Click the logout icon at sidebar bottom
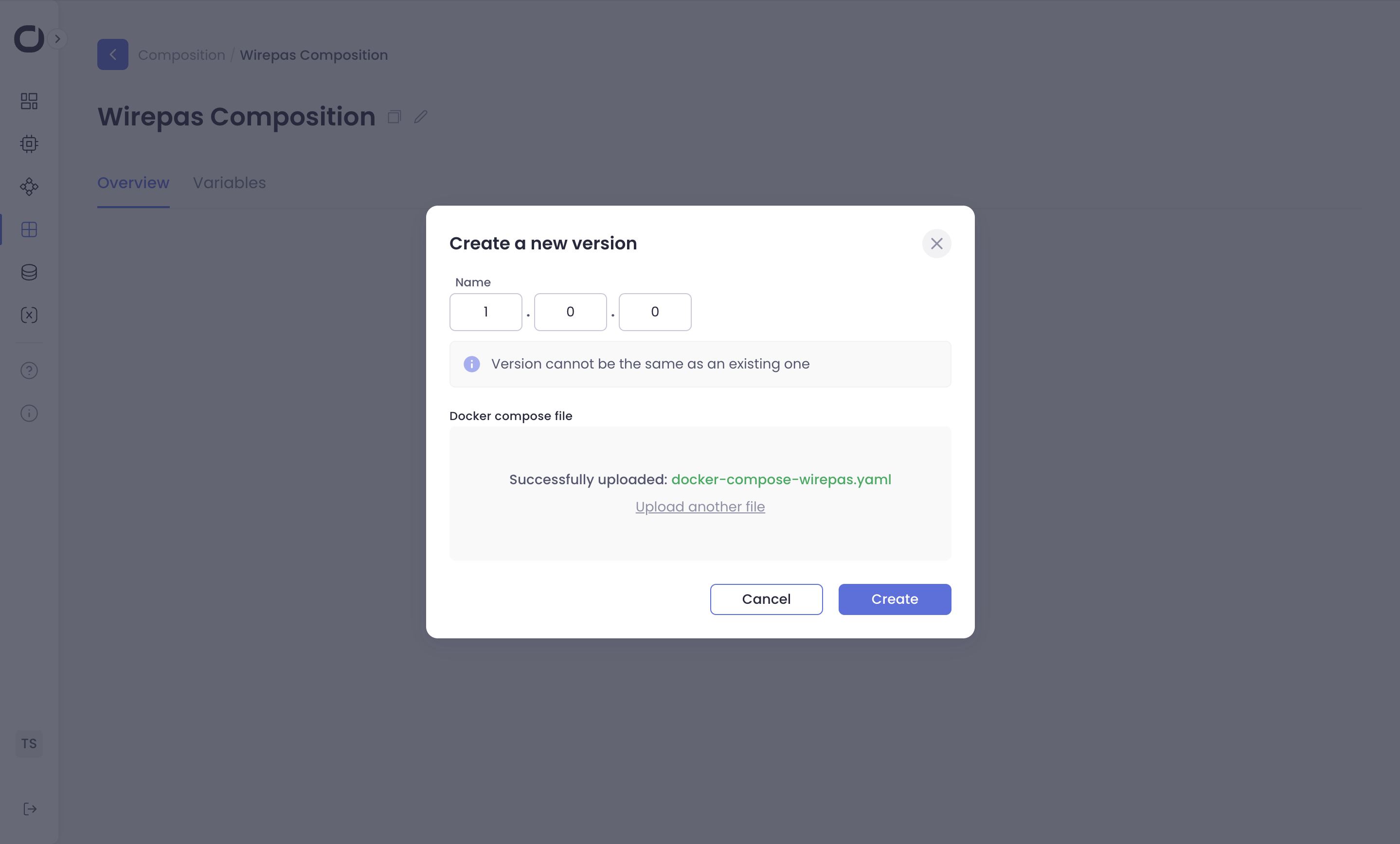 pyautogui.click(x=30, y=809)
